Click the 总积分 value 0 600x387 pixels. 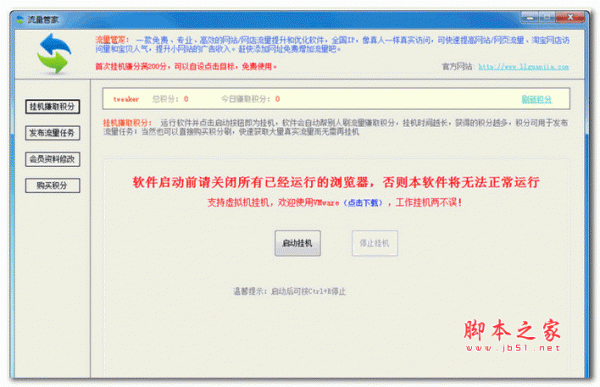click(x=186, y=99)
